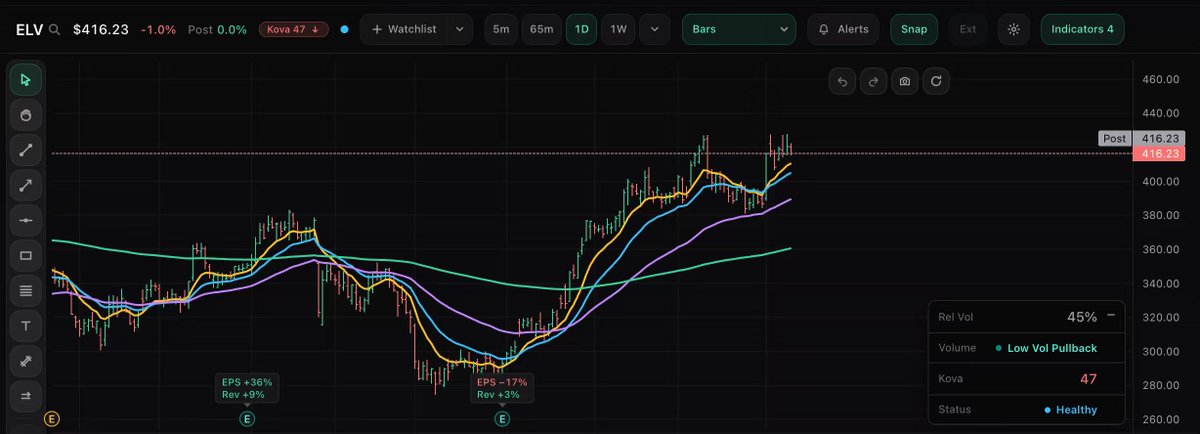This screenshot has width=1200, height=434.
Task: Expand more timeframes dropdown
Action: click(655, 29)
